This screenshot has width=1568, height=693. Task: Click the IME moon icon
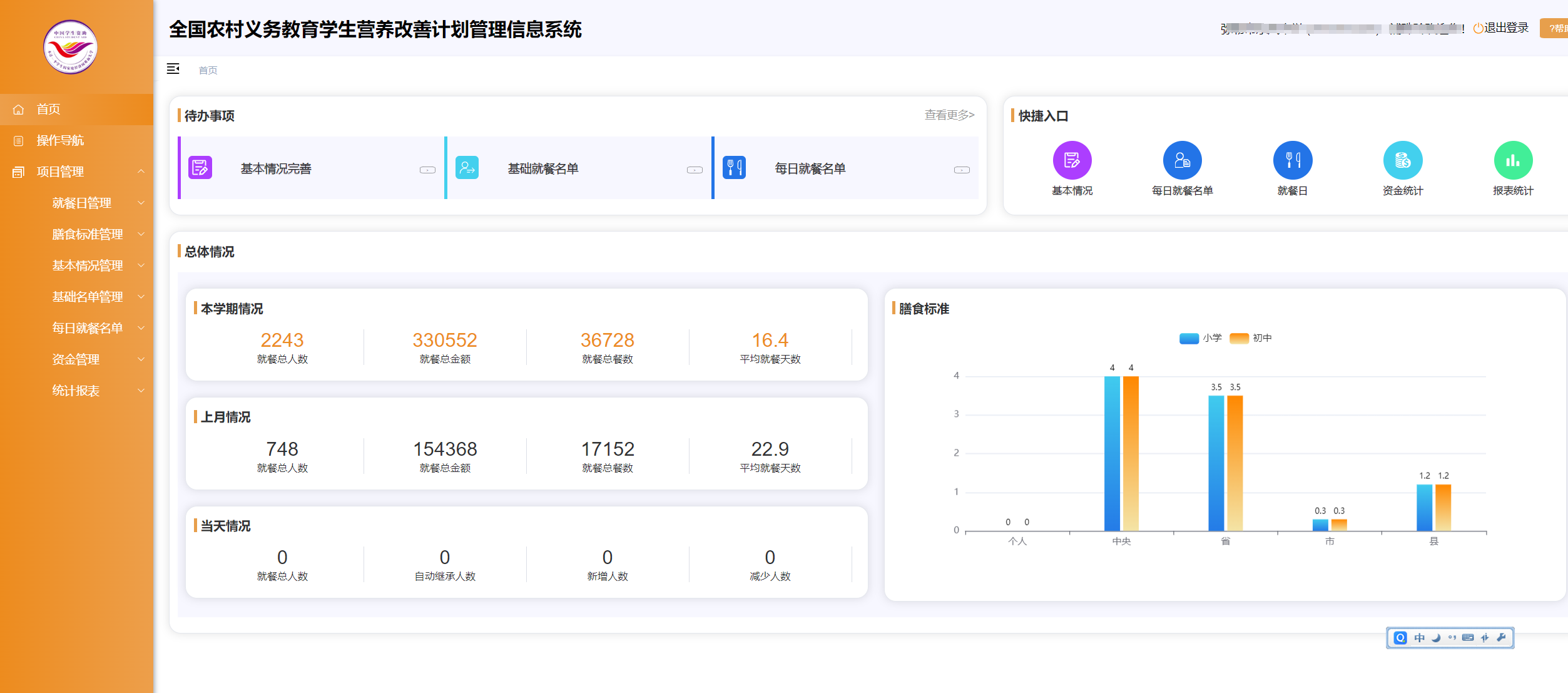1436,638
